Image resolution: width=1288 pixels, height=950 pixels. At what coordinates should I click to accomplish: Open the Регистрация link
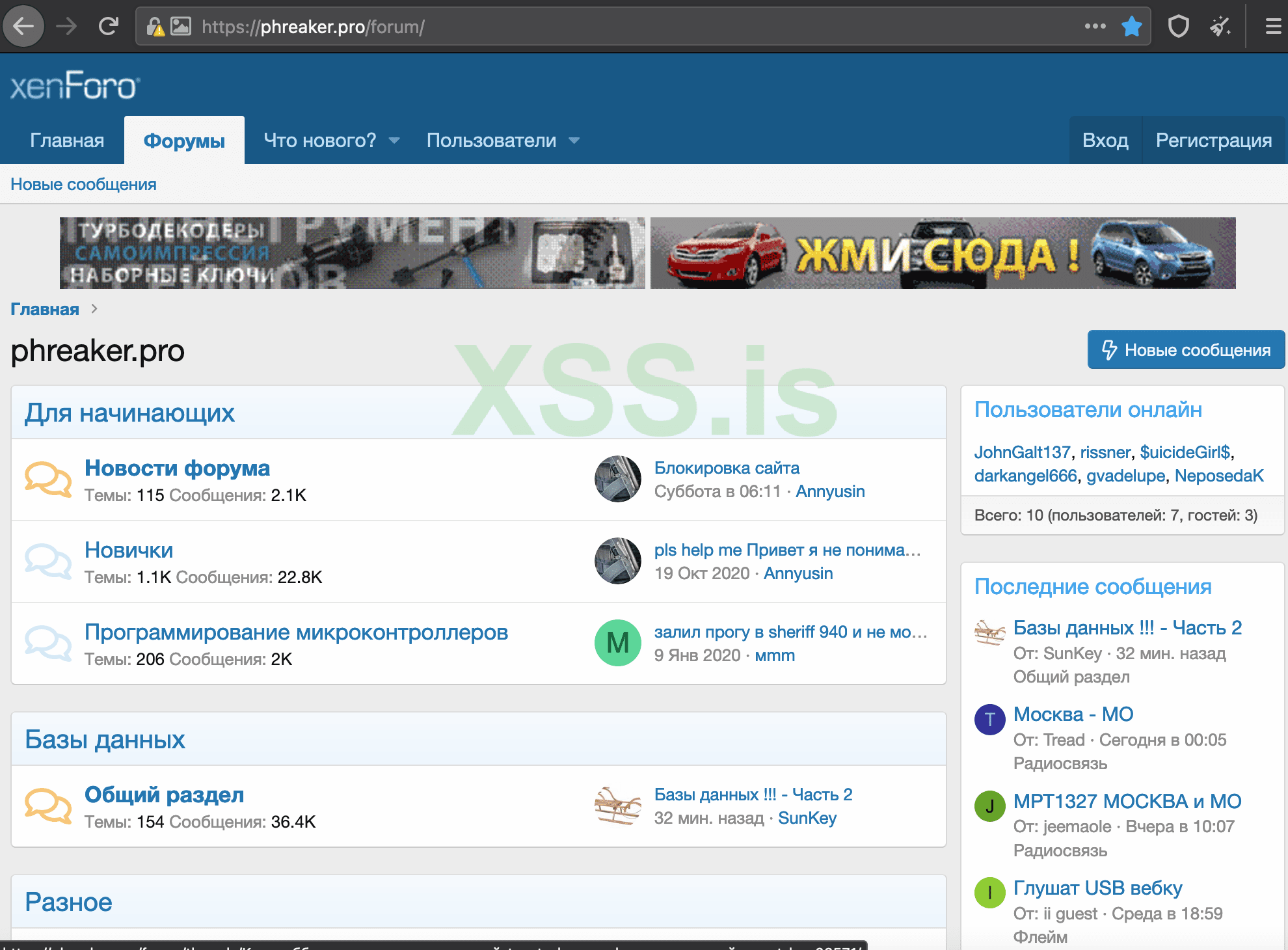tap(1213, 141)
